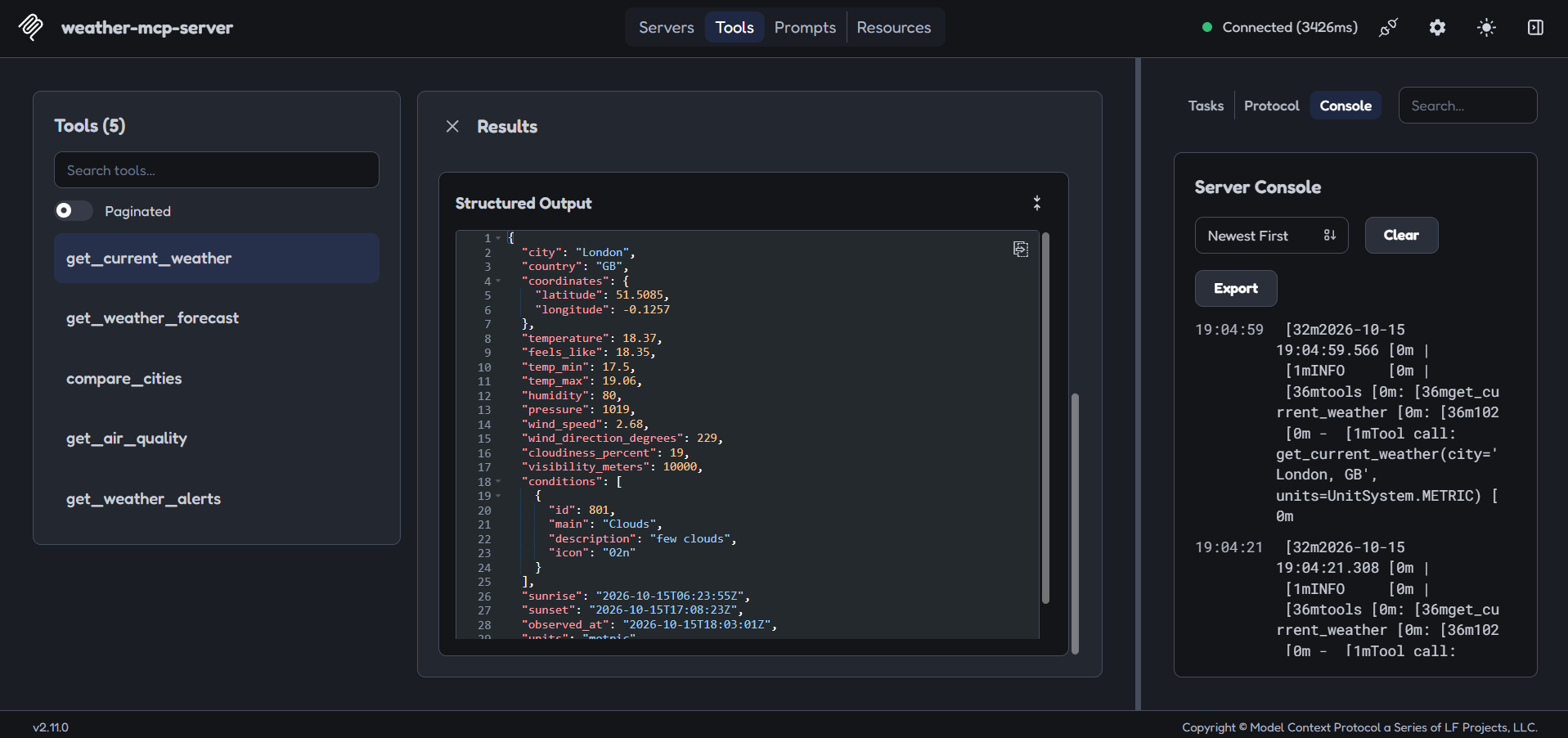Click the 19:04:21 log timestamp
1568x738 pixels.
click(1229, 547)
